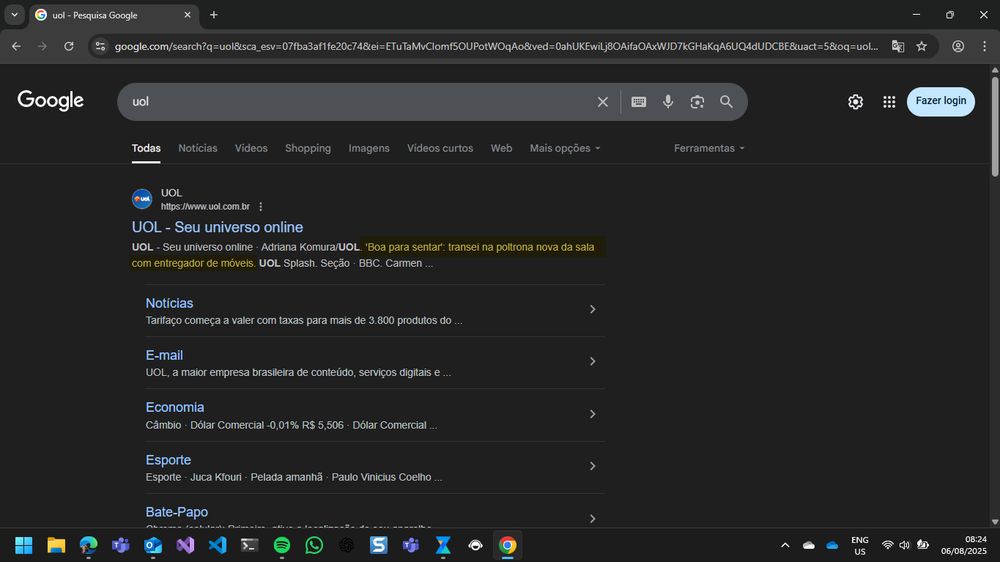Open File Explorer from the taskbar
The height and width of the screenshot is (562, 1000).
(x=56, y=545)
